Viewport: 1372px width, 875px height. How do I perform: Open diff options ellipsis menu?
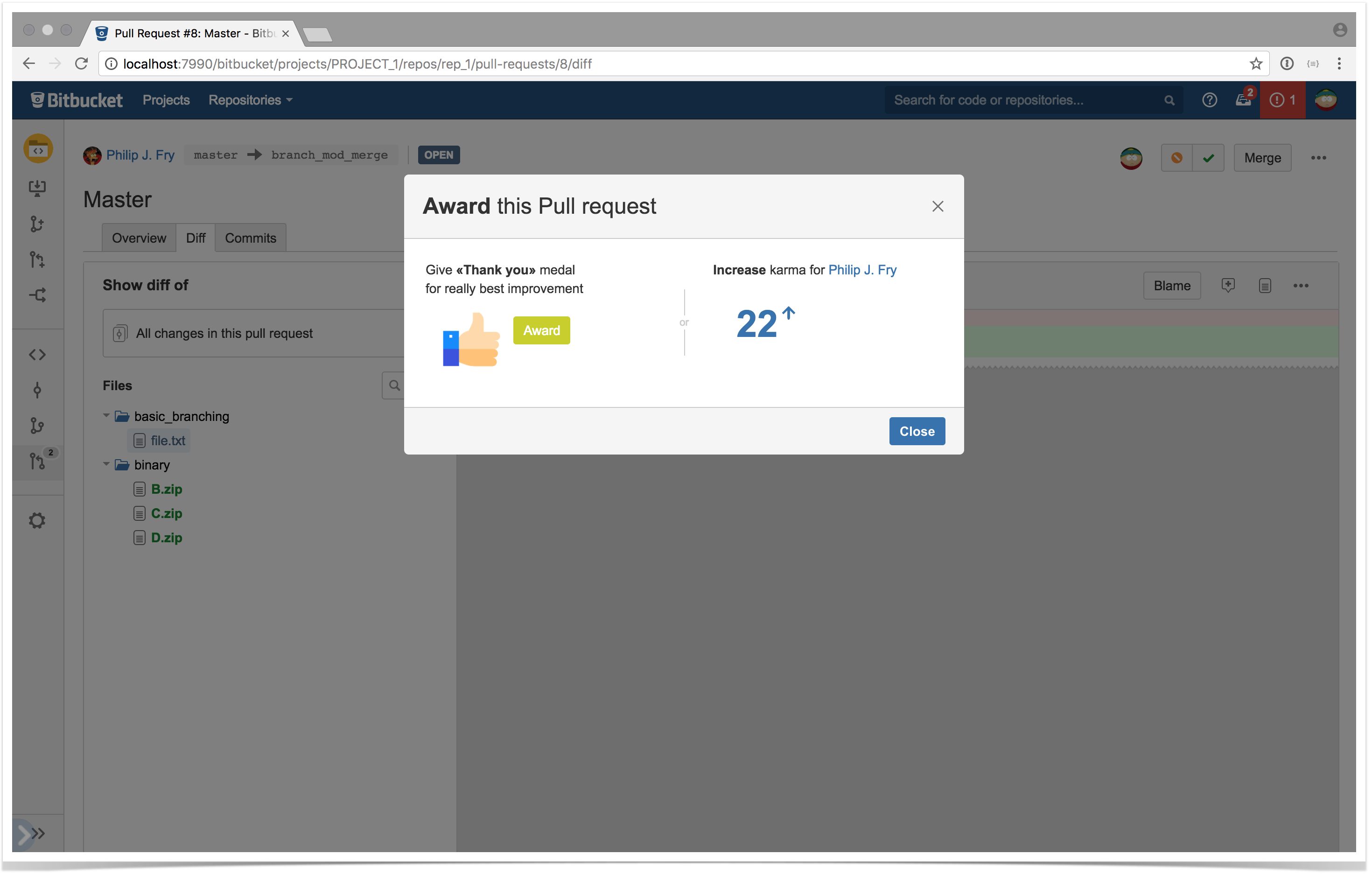pos(1301,286)
